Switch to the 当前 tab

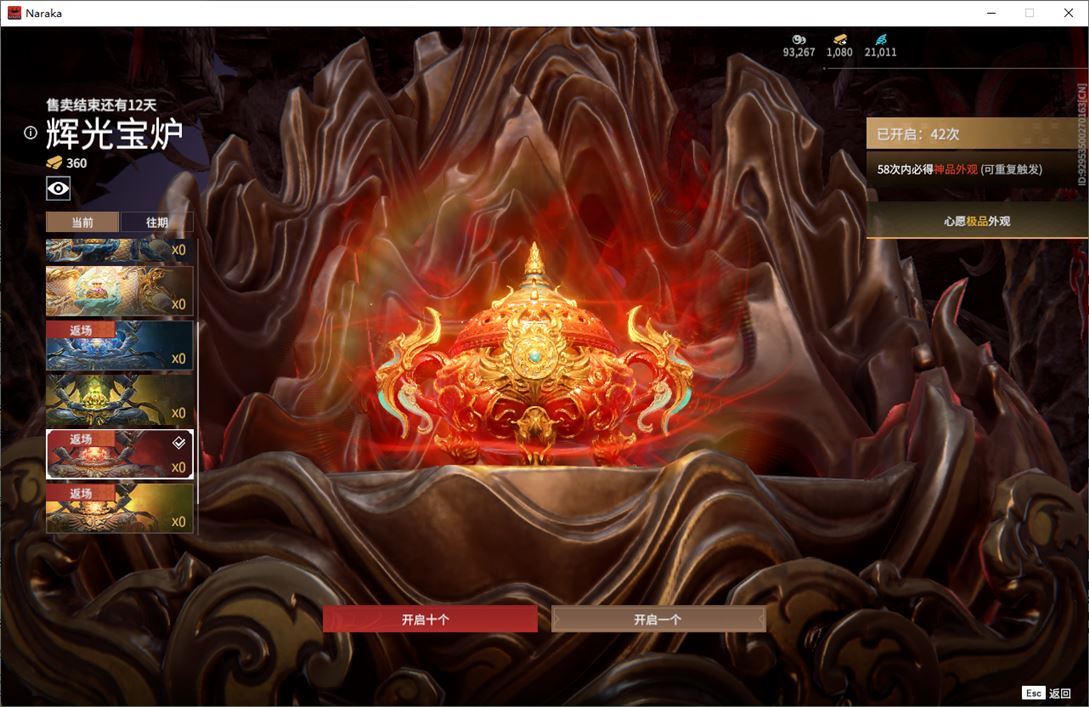click(x=83, y=222)
